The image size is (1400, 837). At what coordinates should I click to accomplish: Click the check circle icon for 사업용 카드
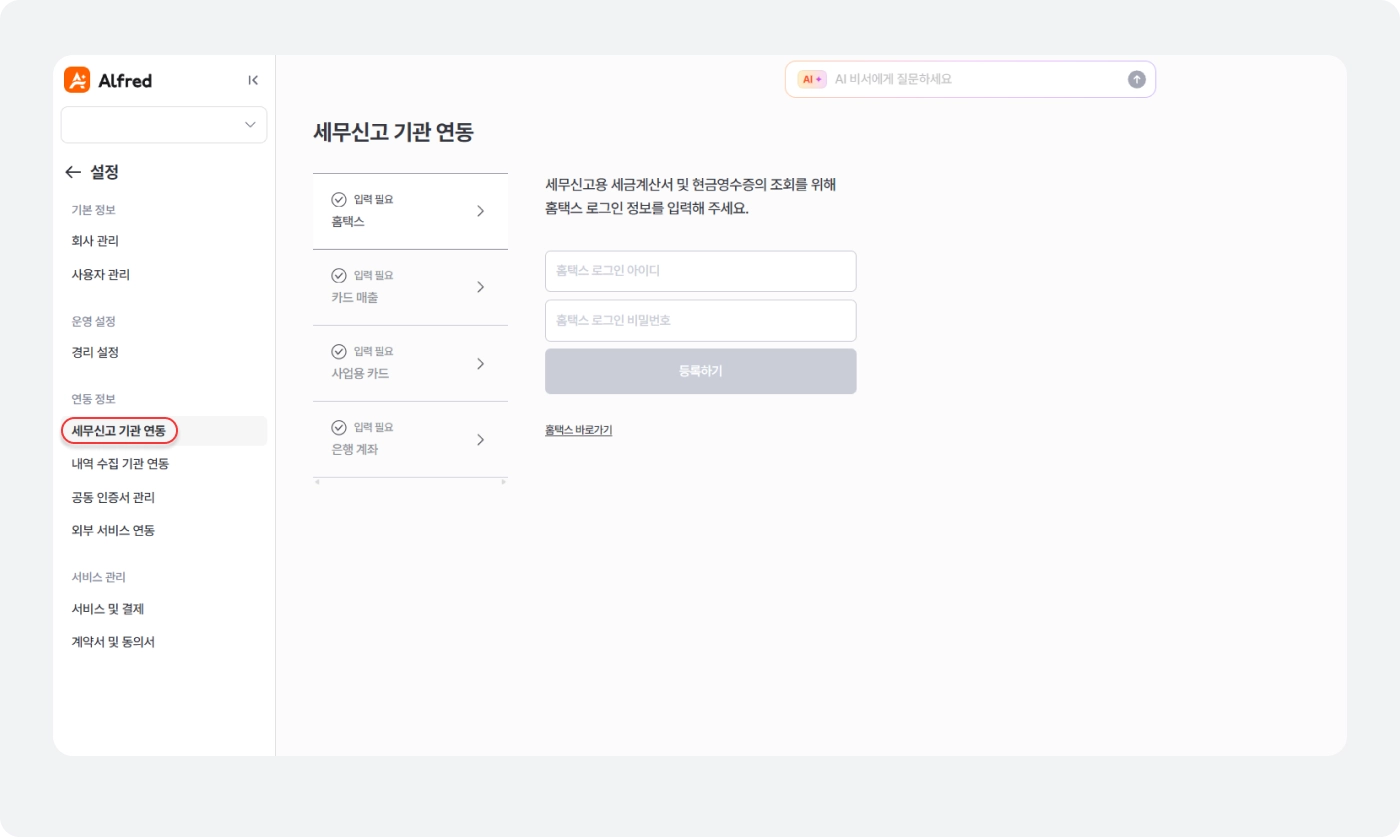[x=339, y=351]
